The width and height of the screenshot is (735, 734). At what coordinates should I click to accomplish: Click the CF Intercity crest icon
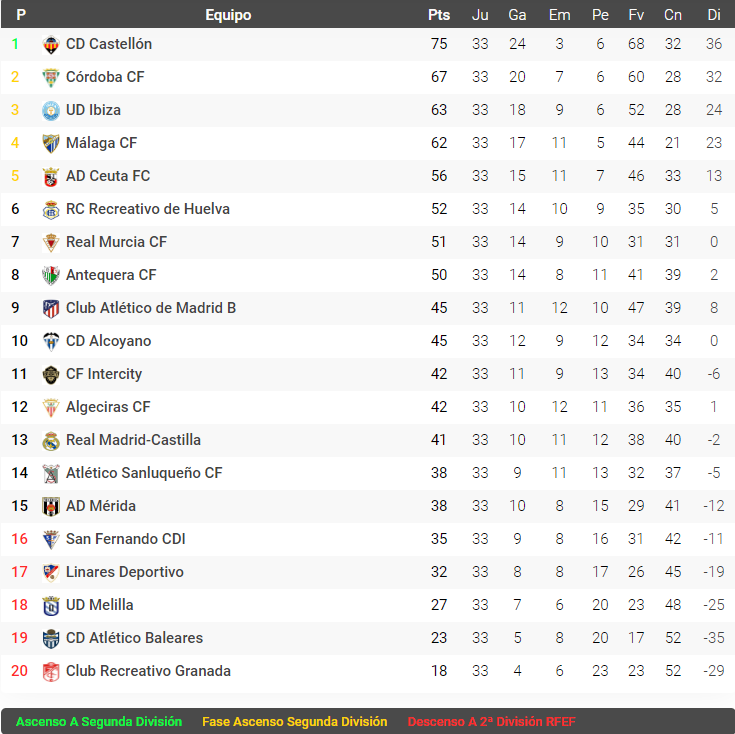click(x=51, y=374)
